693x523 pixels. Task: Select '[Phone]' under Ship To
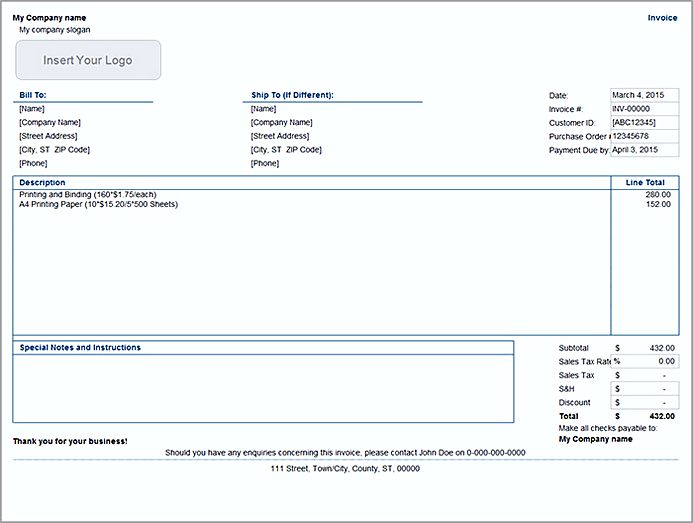coord(265,163)
